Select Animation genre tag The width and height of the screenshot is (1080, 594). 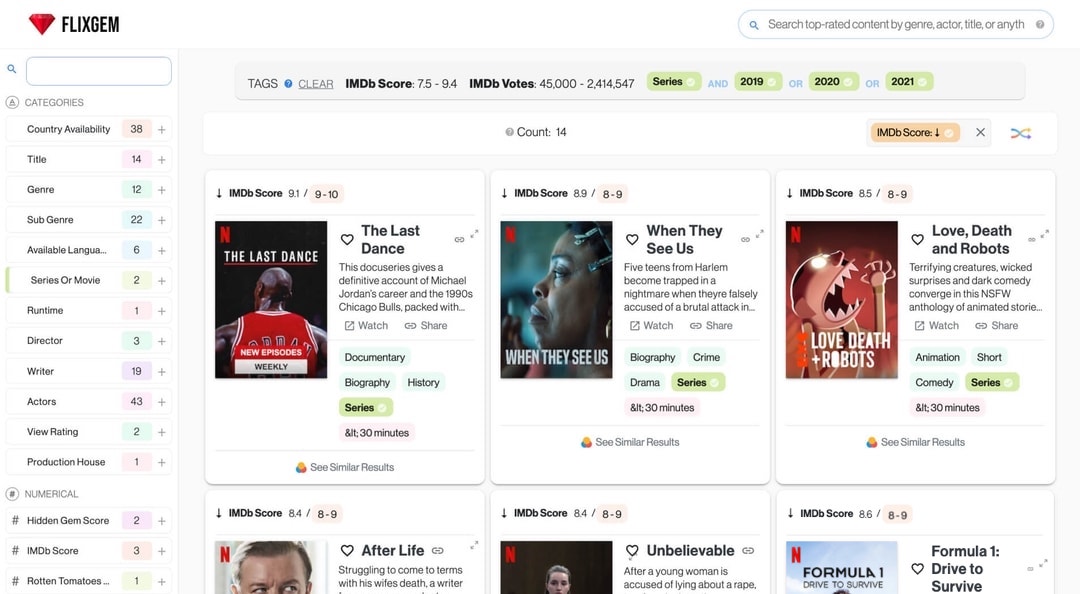(937, 357)
